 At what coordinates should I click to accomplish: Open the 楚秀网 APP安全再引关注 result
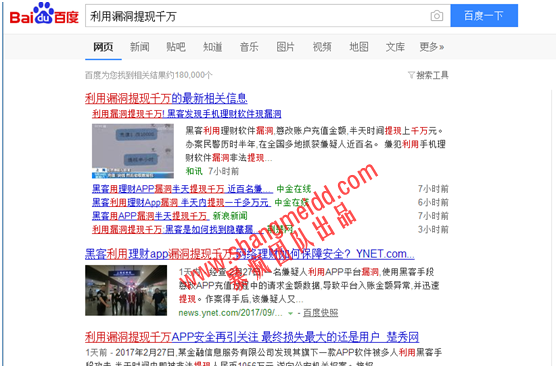coord(252,336)
